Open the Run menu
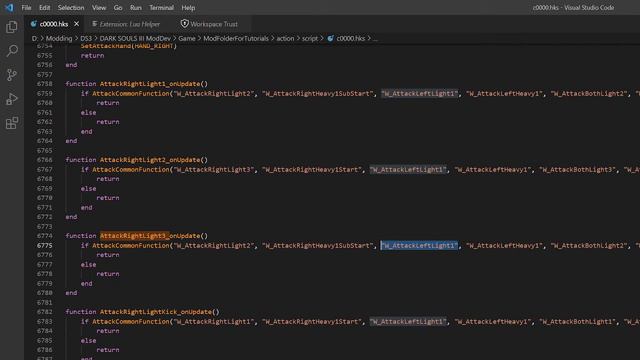 [x=136, y=8]
